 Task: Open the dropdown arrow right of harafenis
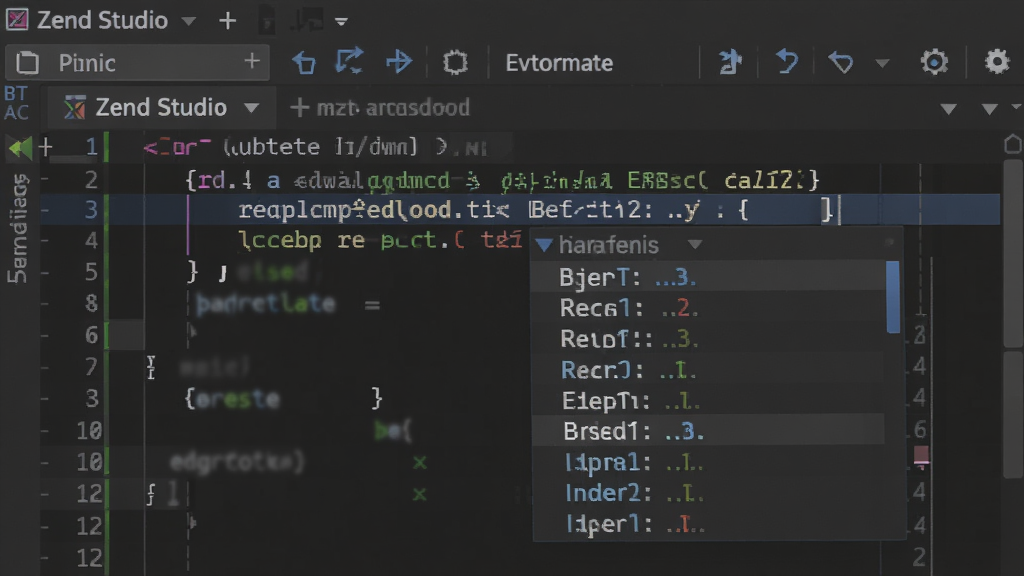tap(695, 245)
